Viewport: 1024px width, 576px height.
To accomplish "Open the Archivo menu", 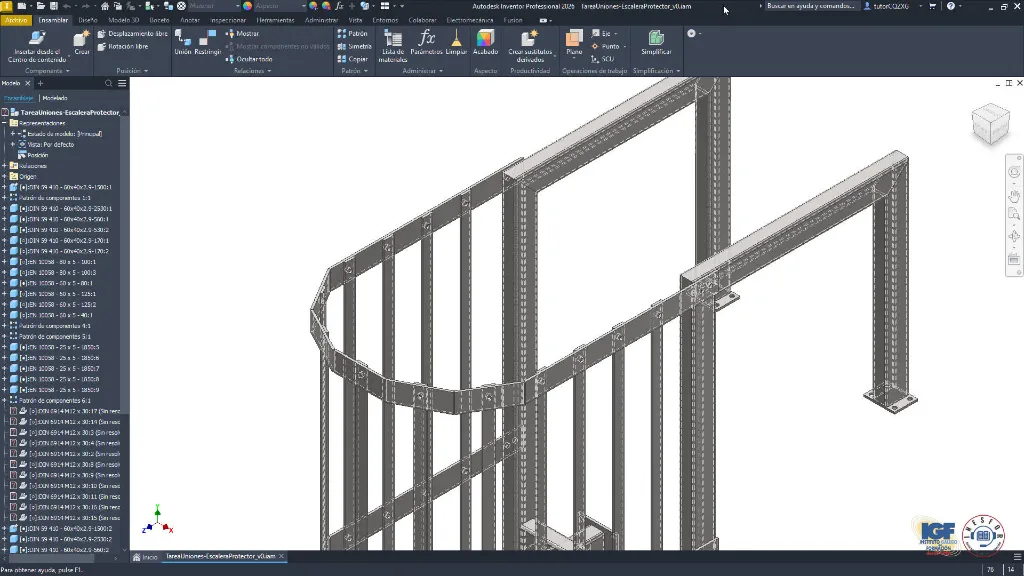I will coord(16,20).
